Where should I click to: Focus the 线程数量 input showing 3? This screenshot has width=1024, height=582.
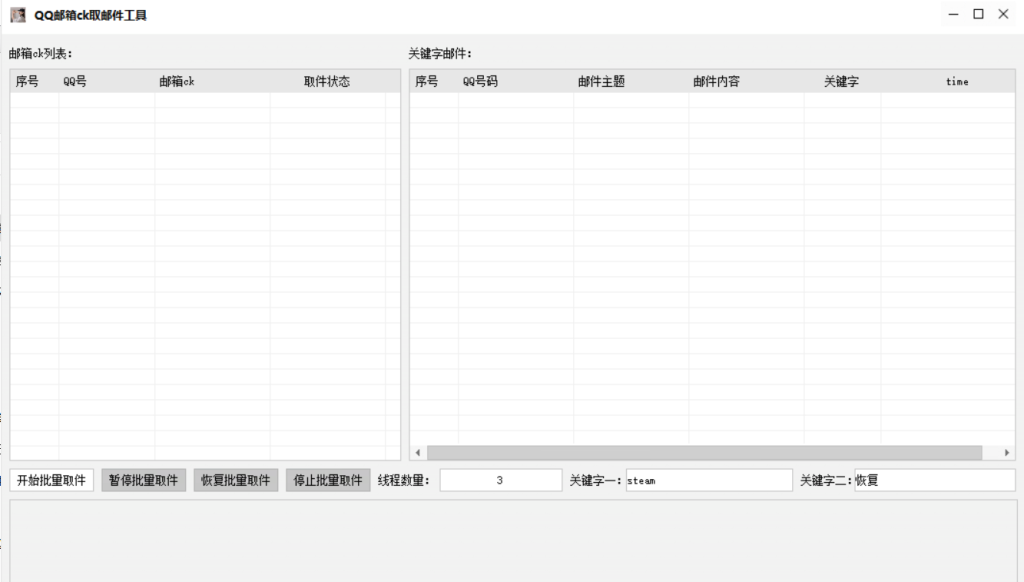(x=500, y=480)
